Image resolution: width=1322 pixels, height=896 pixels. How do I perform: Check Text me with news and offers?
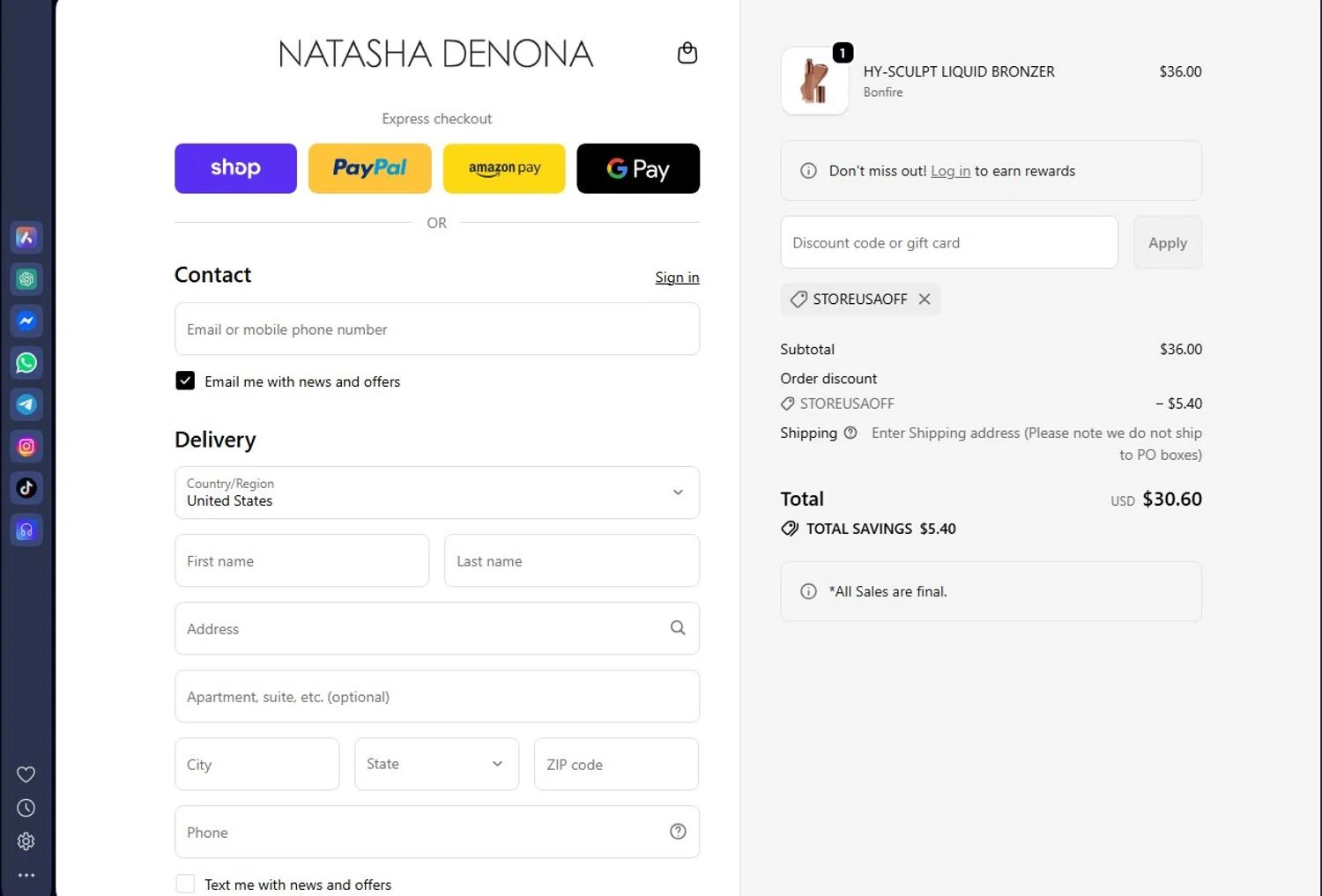click(x=185, y=884)
